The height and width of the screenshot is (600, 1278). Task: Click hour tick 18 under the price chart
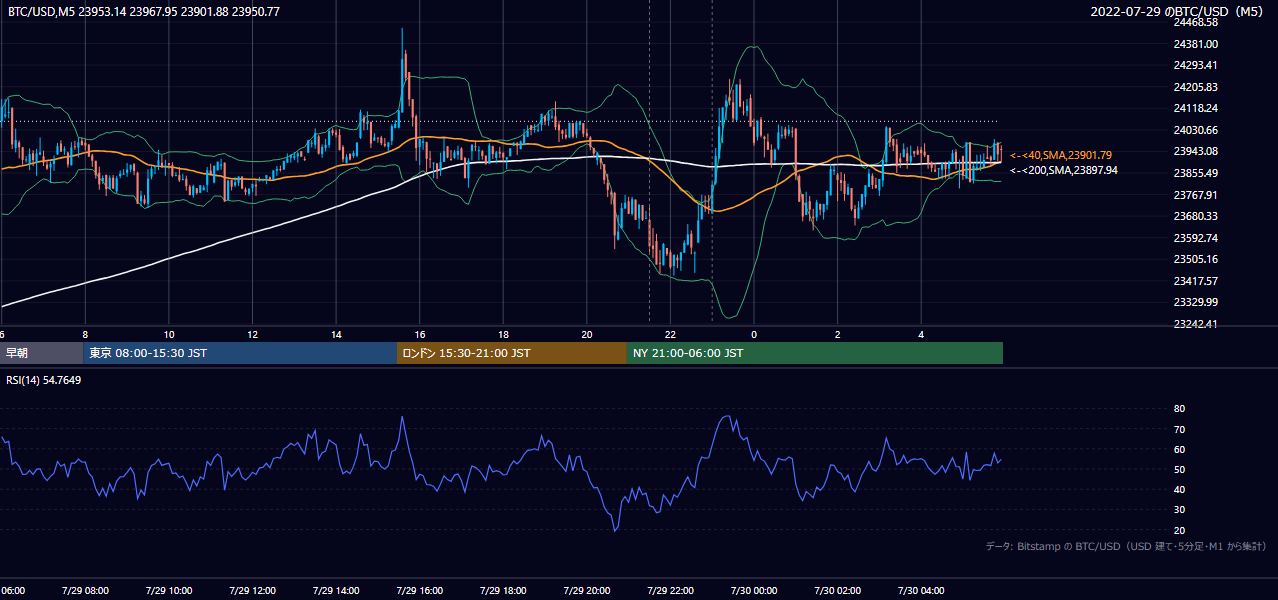503,334
